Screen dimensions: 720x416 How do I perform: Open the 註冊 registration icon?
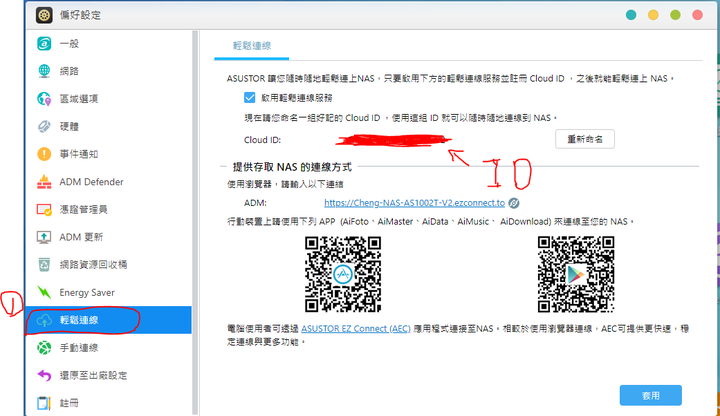point(44,403)
